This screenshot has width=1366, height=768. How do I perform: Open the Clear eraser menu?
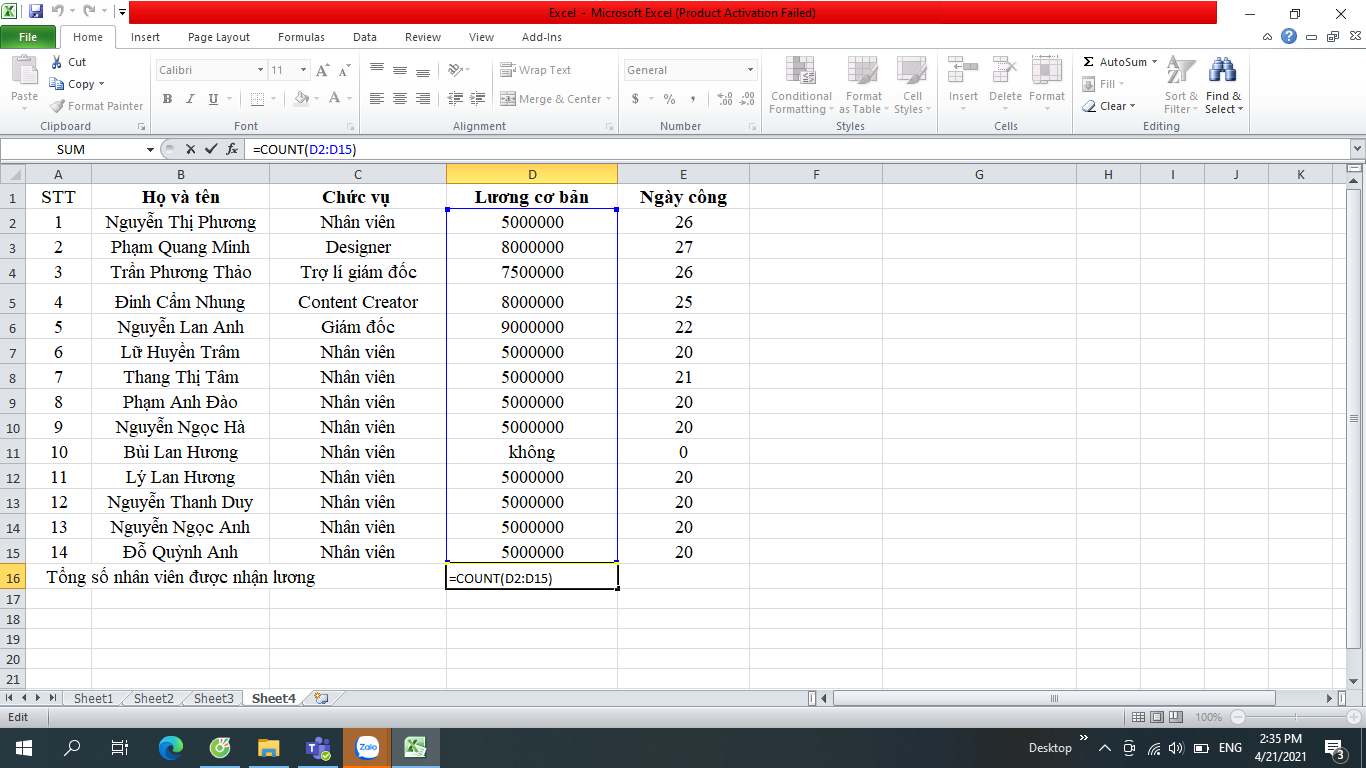(1109, 106)
